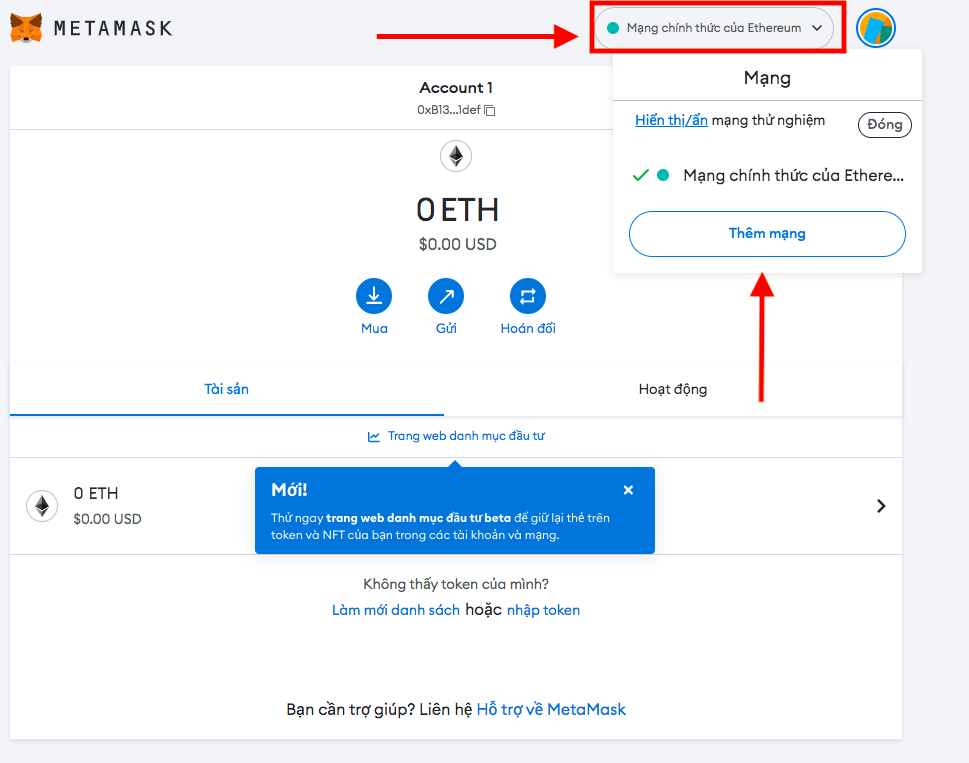Open the account avatar menu
969x763 pixels.
point(875,28)
